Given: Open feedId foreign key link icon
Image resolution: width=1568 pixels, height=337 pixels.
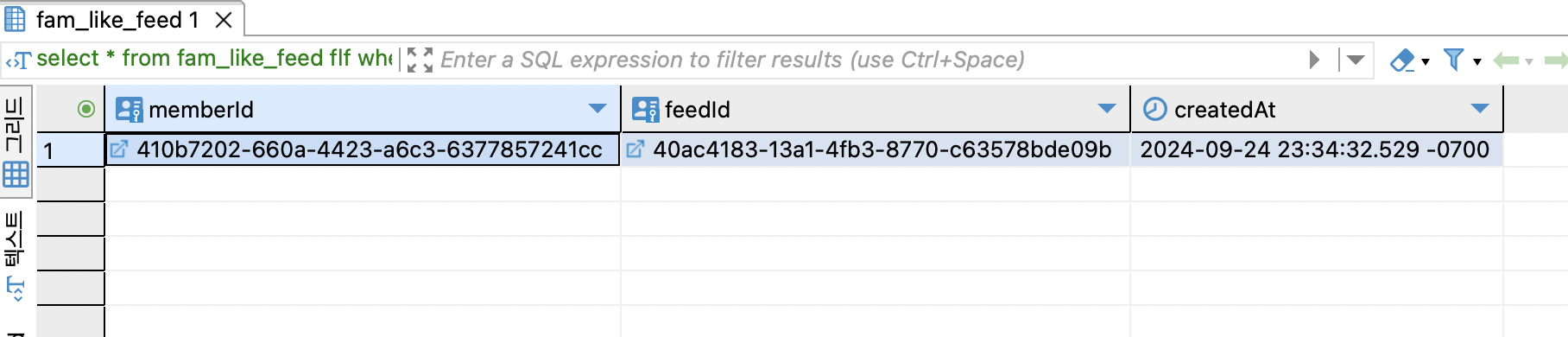Looking at the screenshot, I should [635, 149].
